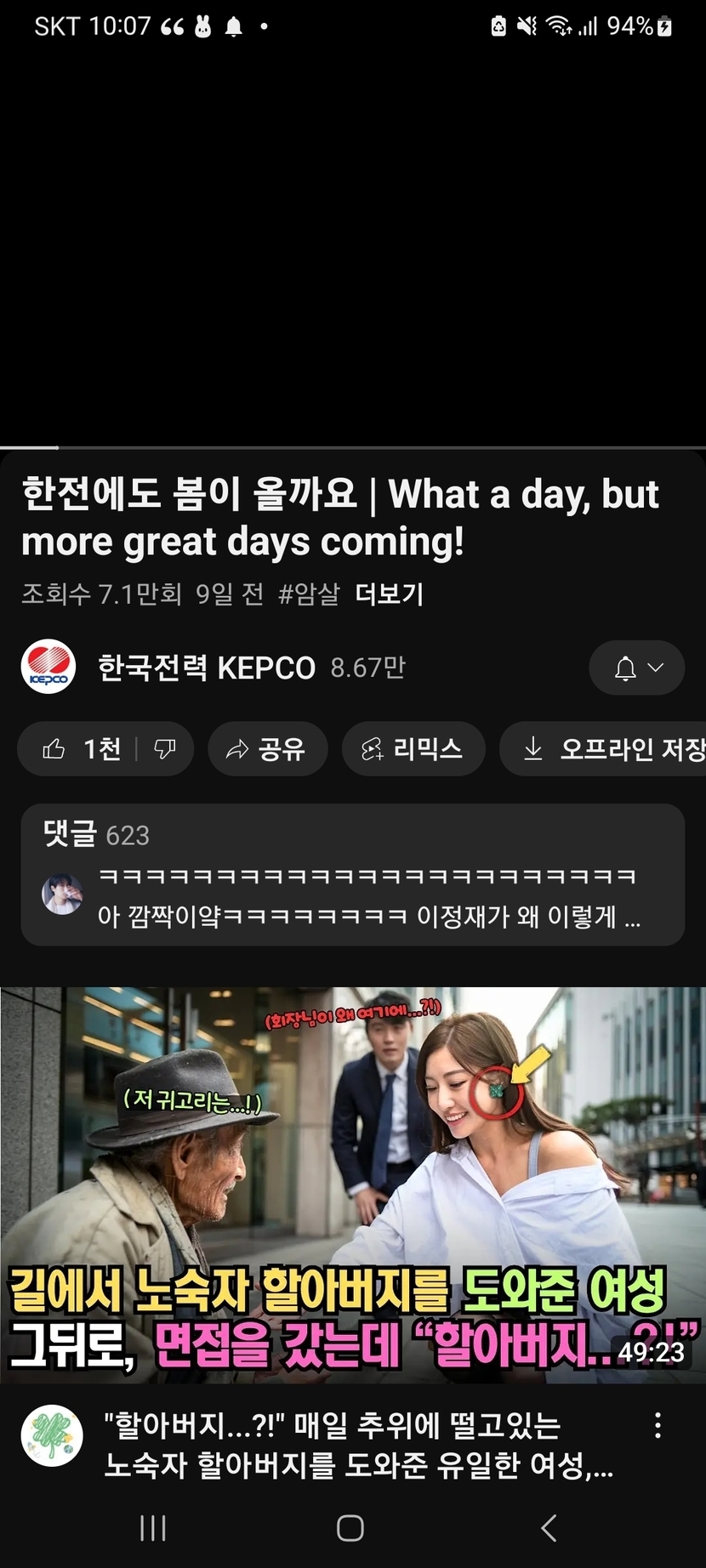Toggle the notification bell for 한국전력 KEPCO
This screenshot has height=1568, width=706.
(625, 668)
